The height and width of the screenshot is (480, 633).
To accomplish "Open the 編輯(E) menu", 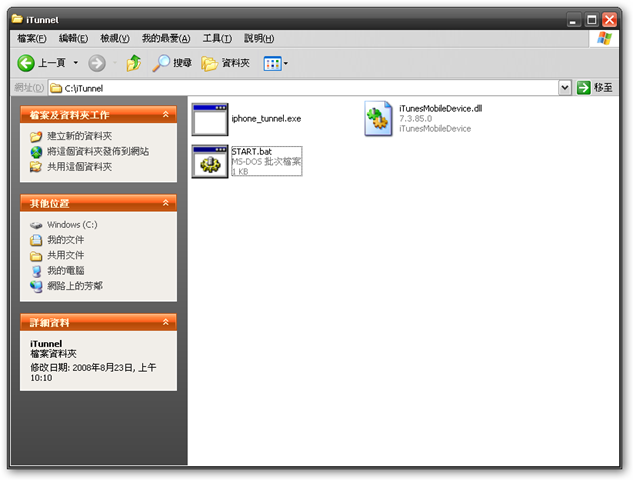I will click(x=73, y=38).
